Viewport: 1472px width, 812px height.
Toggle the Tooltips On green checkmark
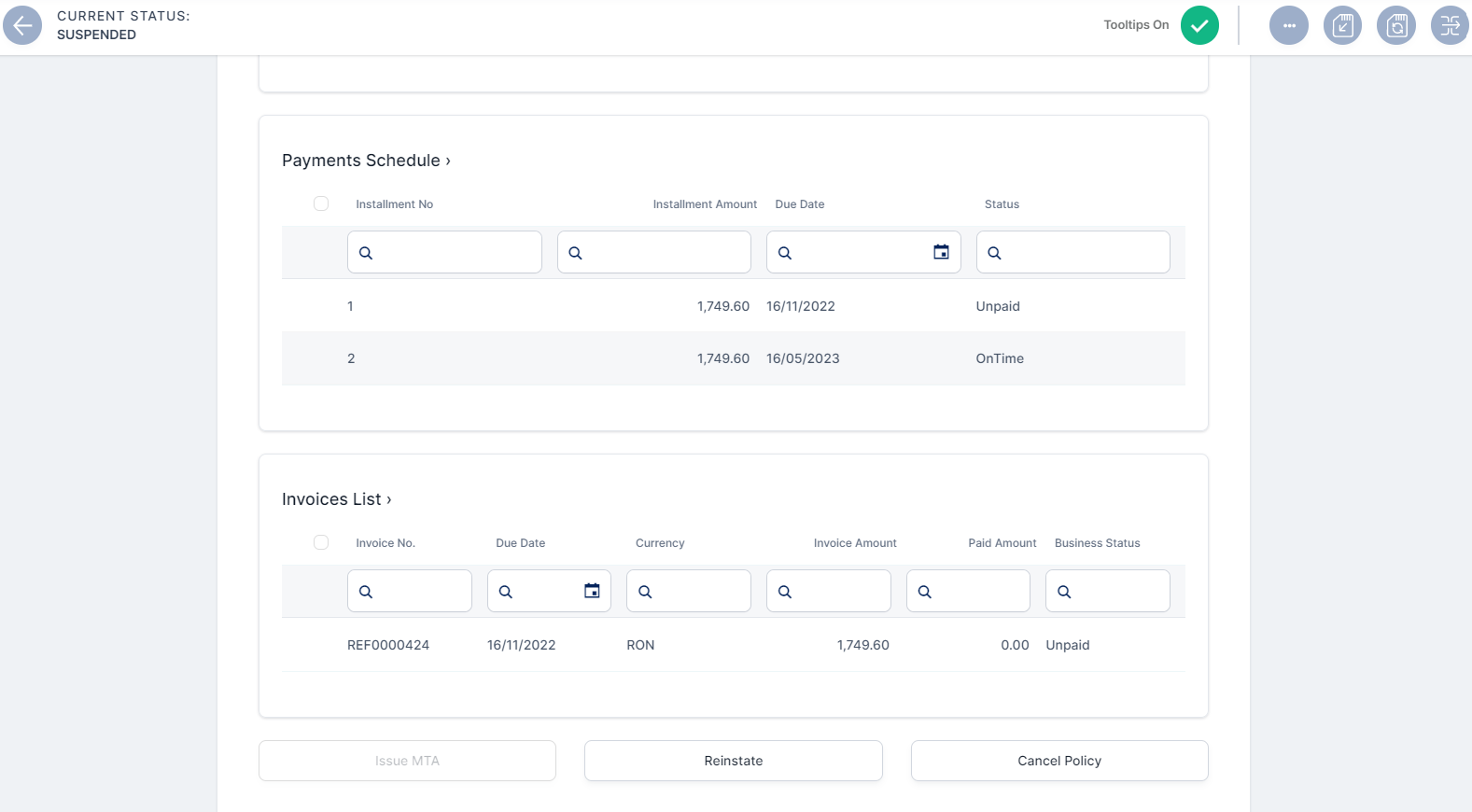[1199, 25]
